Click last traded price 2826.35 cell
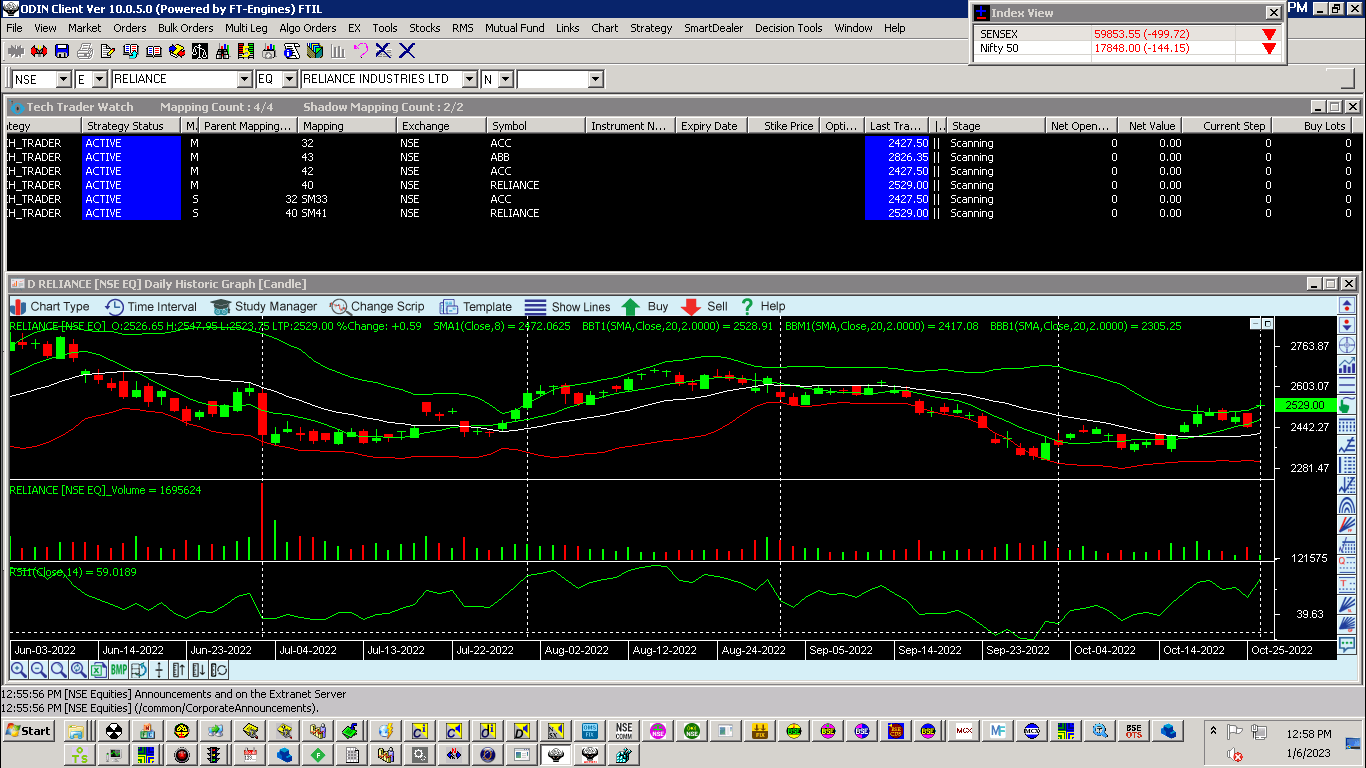The width and height of the screenshot is (1366, 768). (897, 157)
